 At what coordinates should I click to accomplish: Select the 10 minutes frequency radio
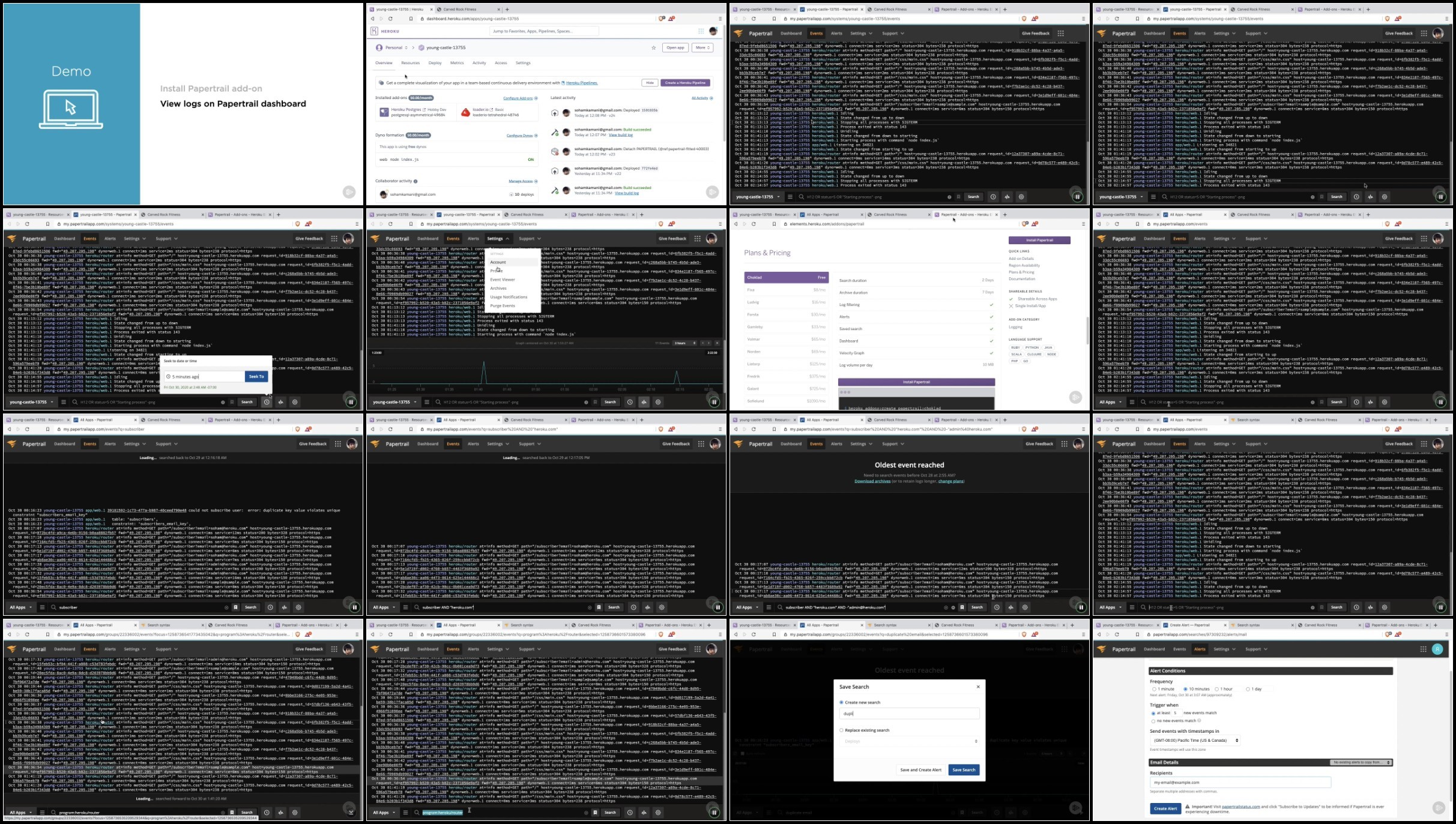pyautogui.click(x=1185, y=689)
